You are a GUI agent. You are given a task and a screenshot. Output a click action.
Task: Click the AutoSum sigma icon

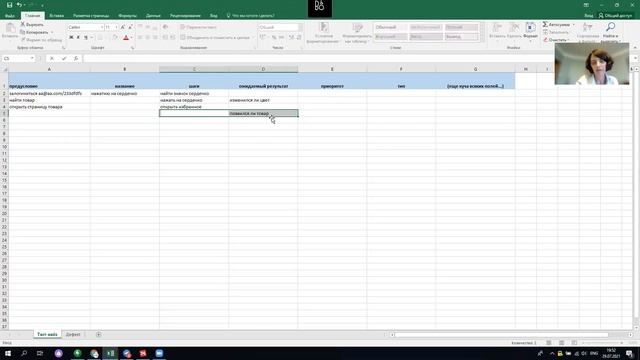[545, 24]
